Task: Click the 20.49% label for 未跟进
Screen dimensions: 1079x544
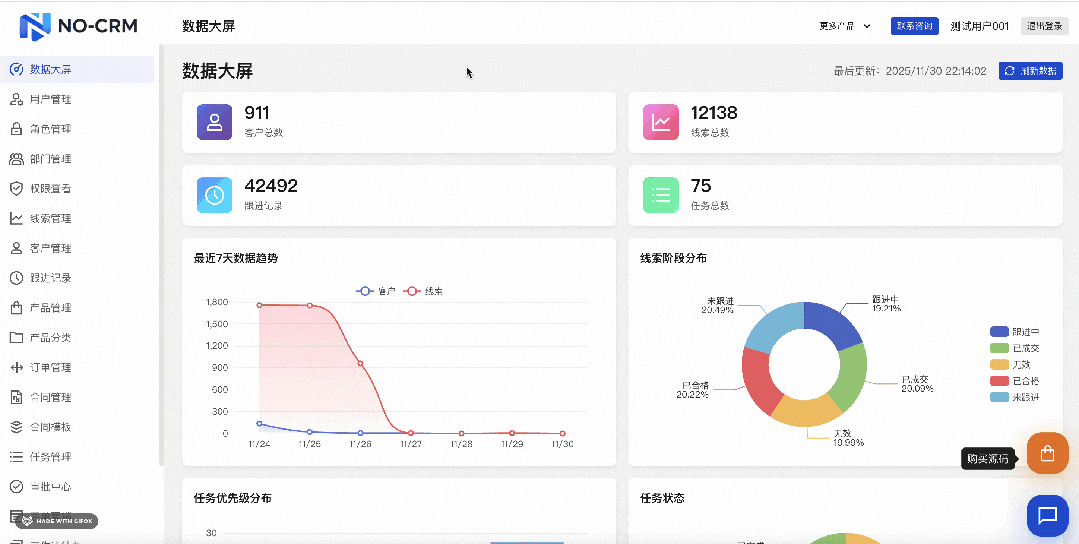Action: (717, 310)
